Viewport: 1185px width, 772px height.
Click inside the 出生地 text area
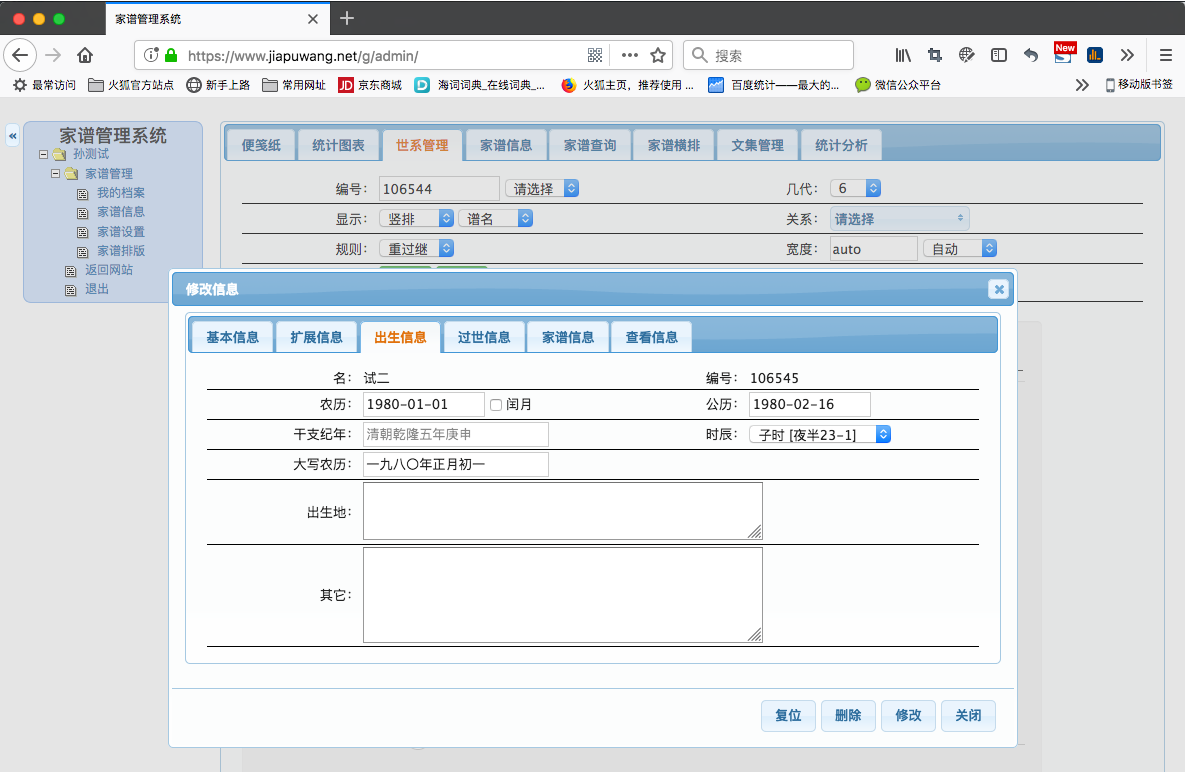coord(563,511)
